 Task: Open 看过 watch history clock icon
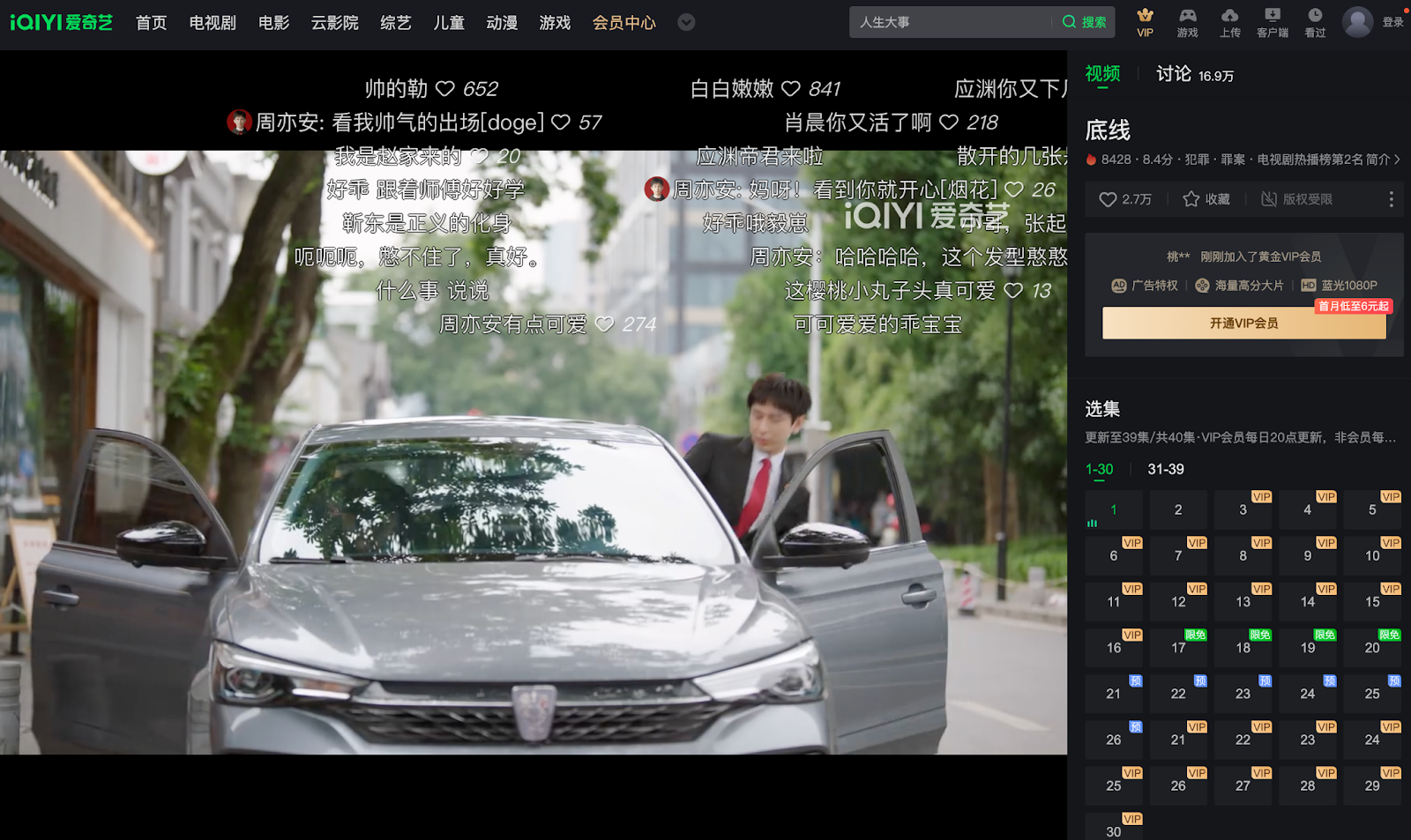1315,16
